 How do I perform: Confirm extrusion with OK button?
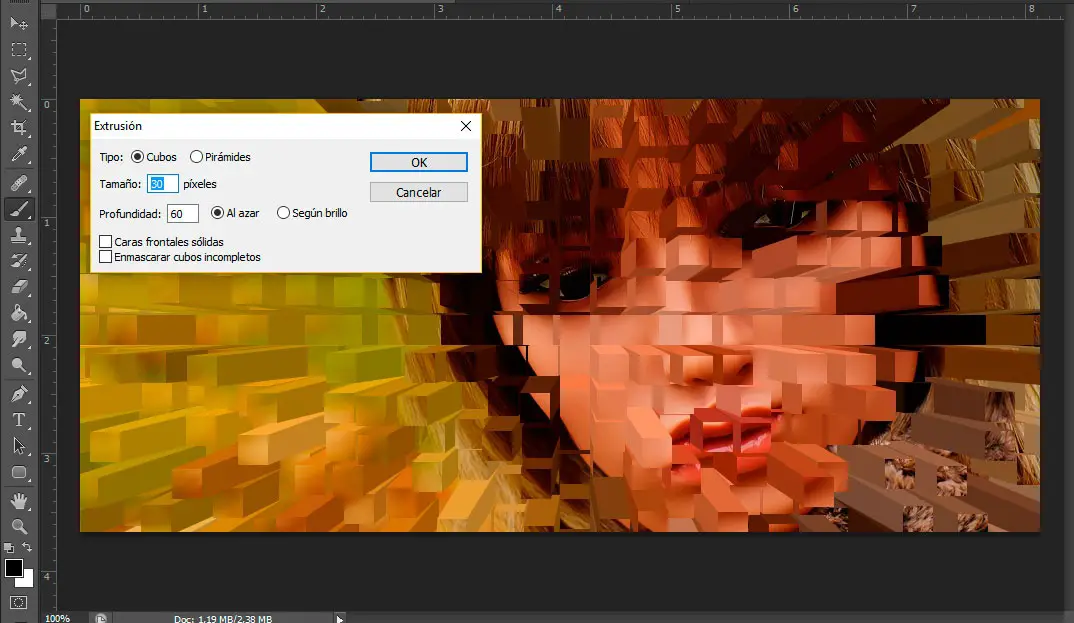pyautogui.click(x=419, y=162)
